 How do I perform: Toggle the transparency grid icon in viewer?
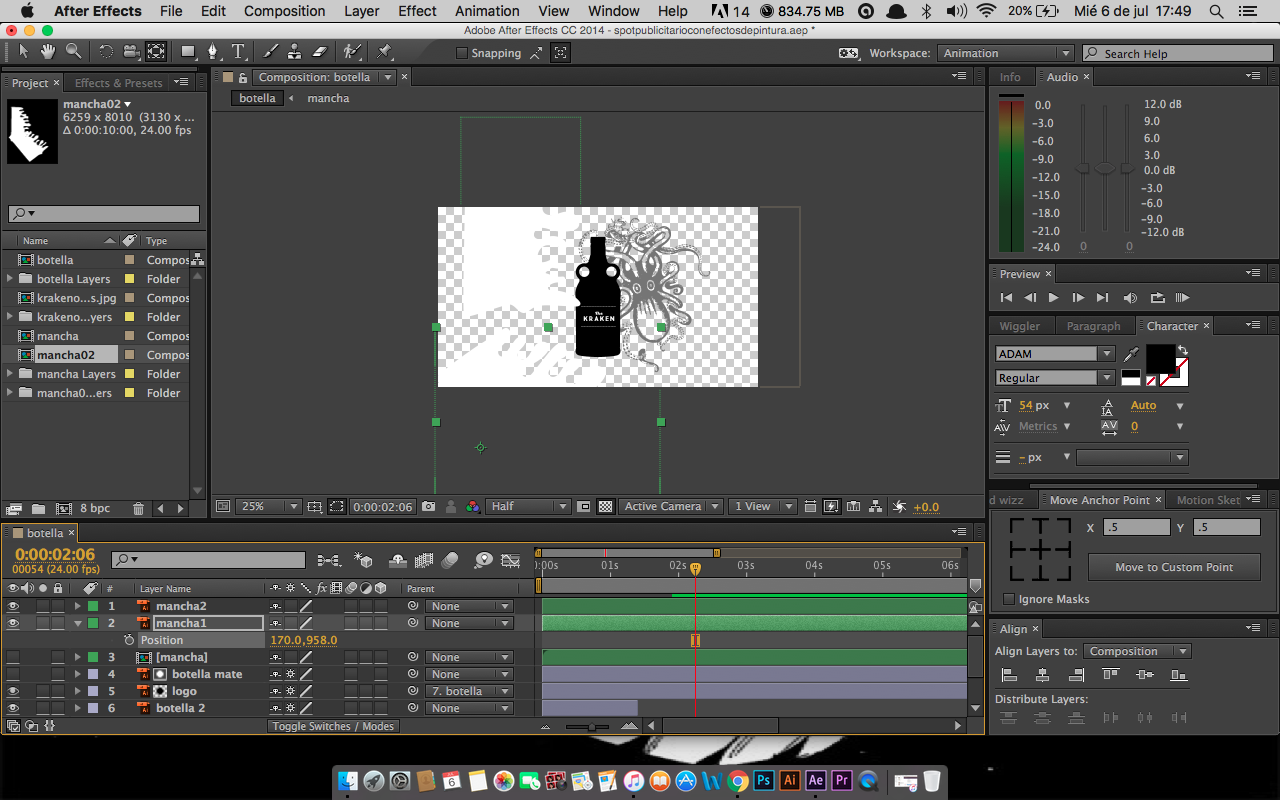coord(605,507)
